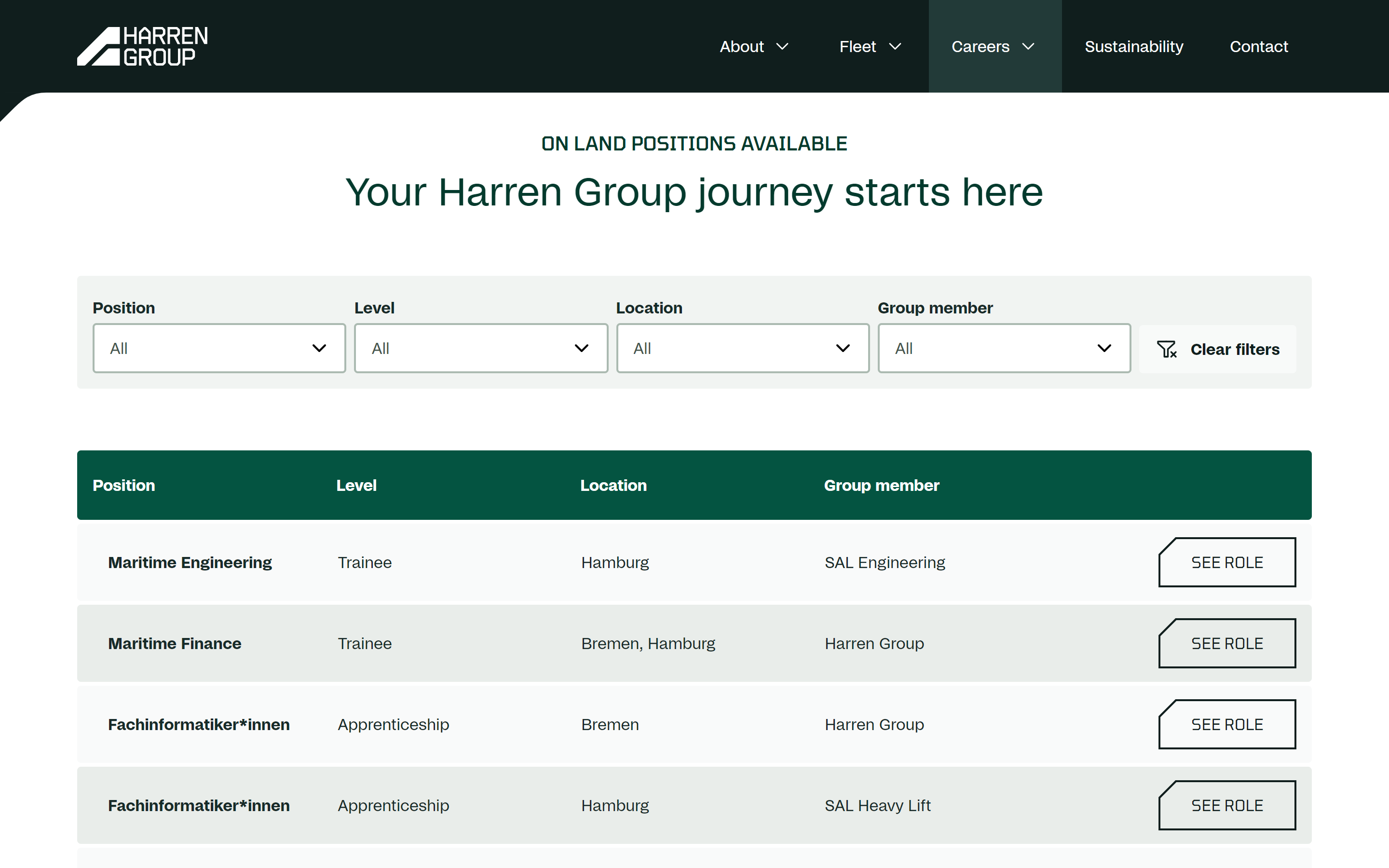Viewport: 1389px width, 868px height.
Task: Click the Clear filters button
Action: tap(1217, 349)
